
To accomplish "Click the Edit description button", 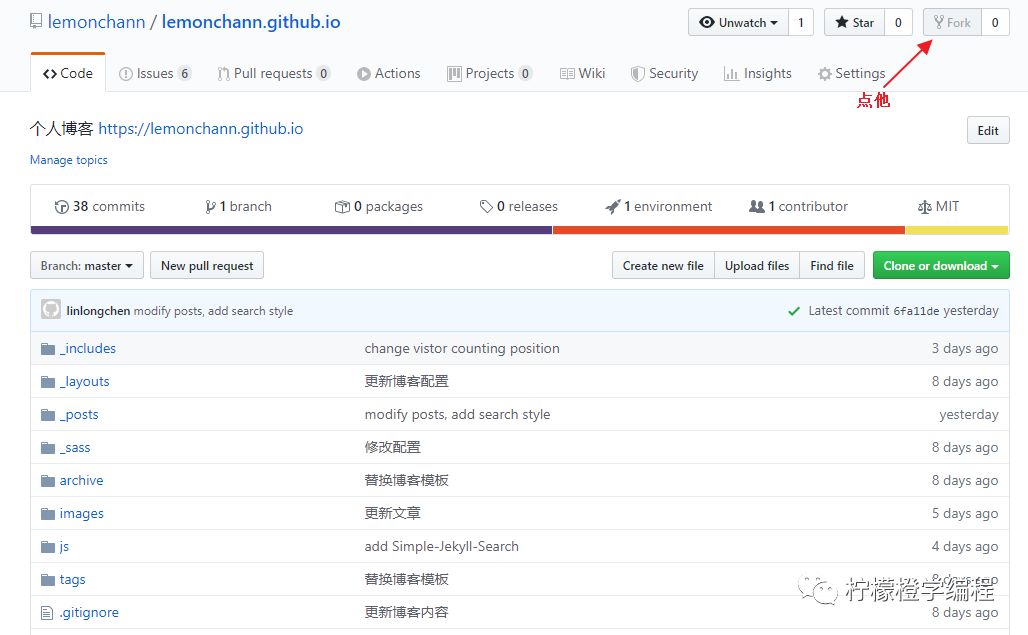I will tap(988, 130).
